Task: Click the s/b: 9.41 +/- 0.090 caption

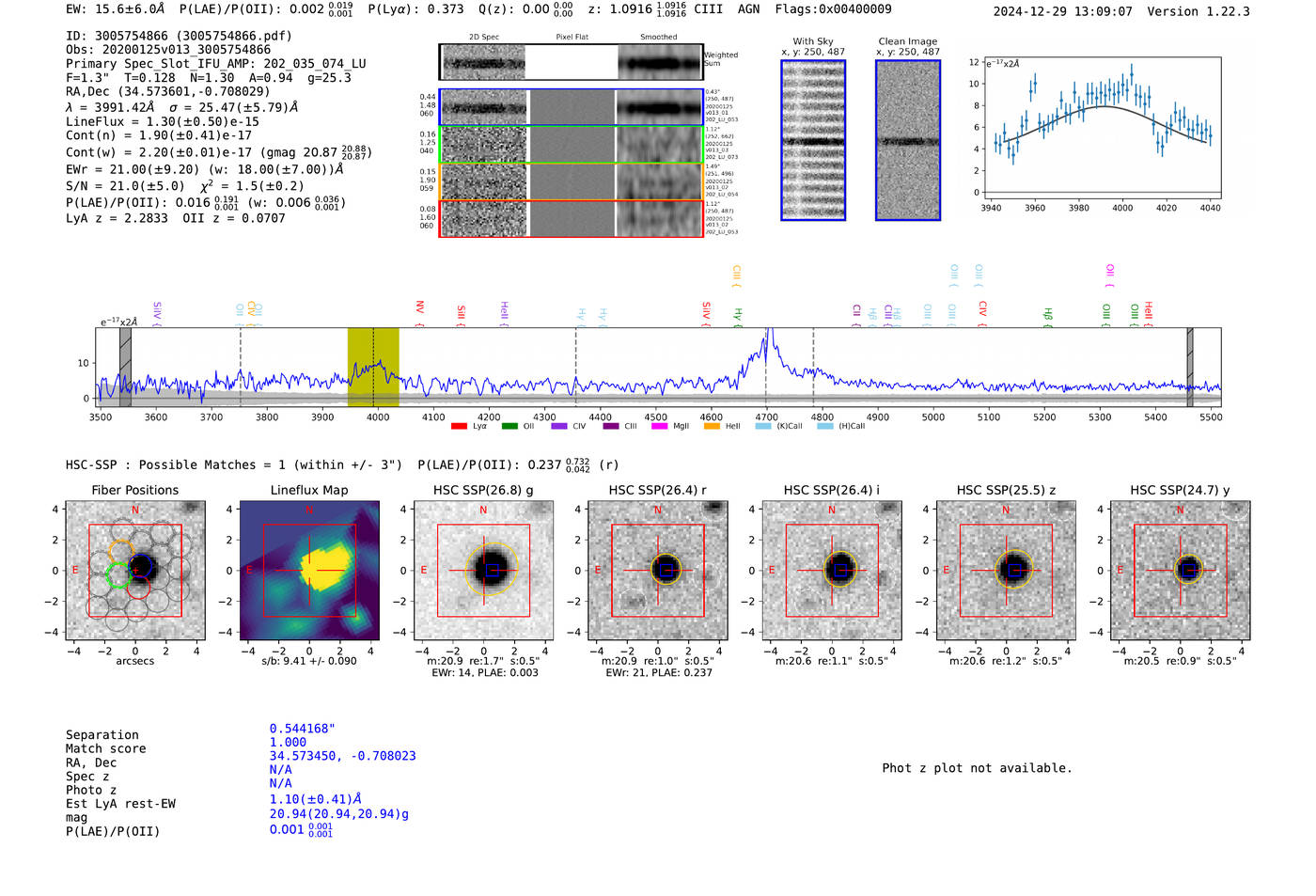Action: [x=309, y=661]
